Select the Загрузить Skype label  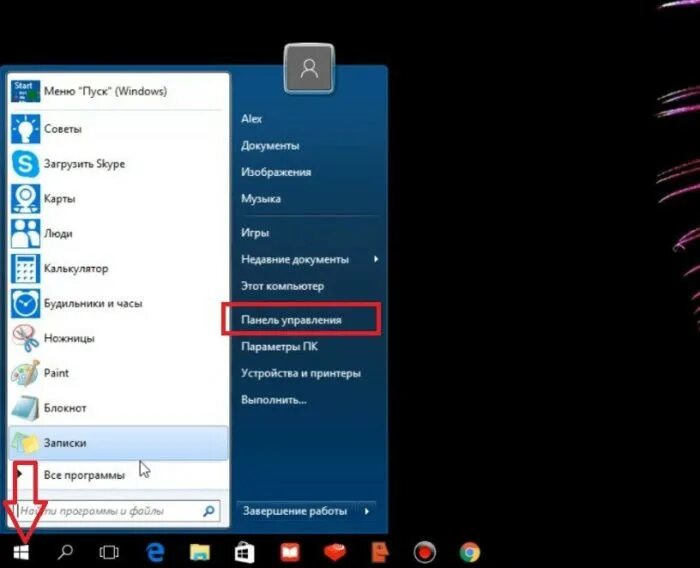pos(84,163)
